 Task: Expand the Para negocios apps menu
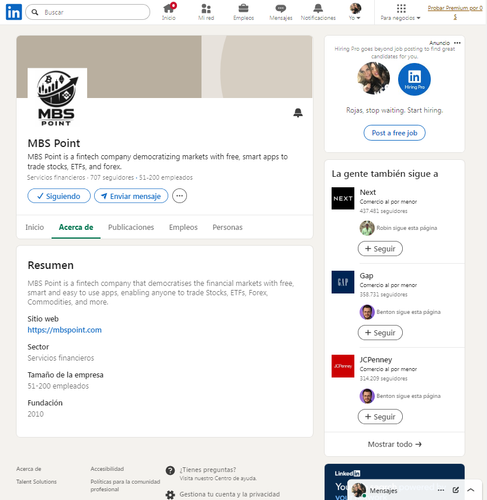401,12
